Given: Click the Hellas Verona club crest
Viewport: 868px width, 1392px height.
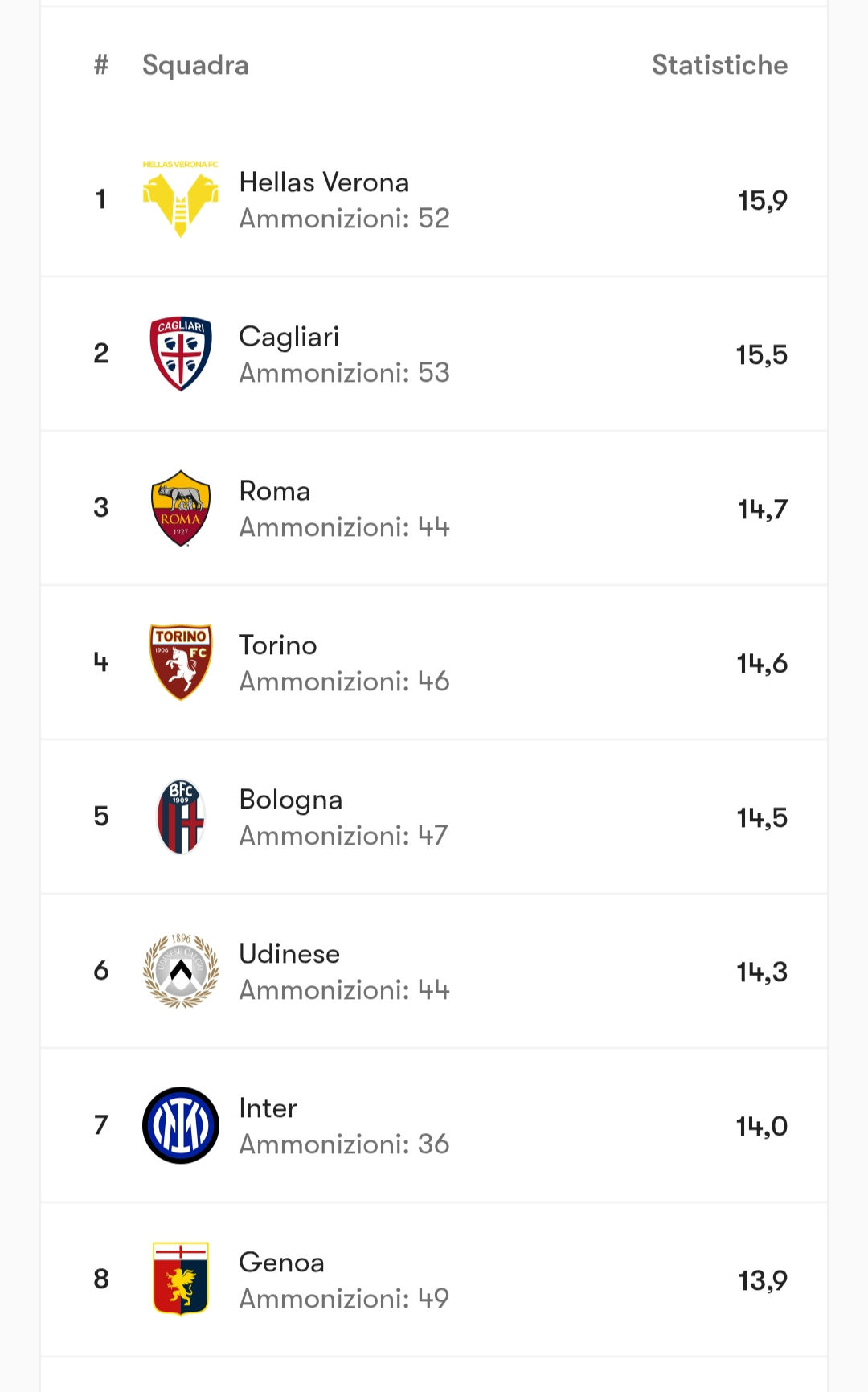Looking at the screenshot, I should click(x=181, y=199).
